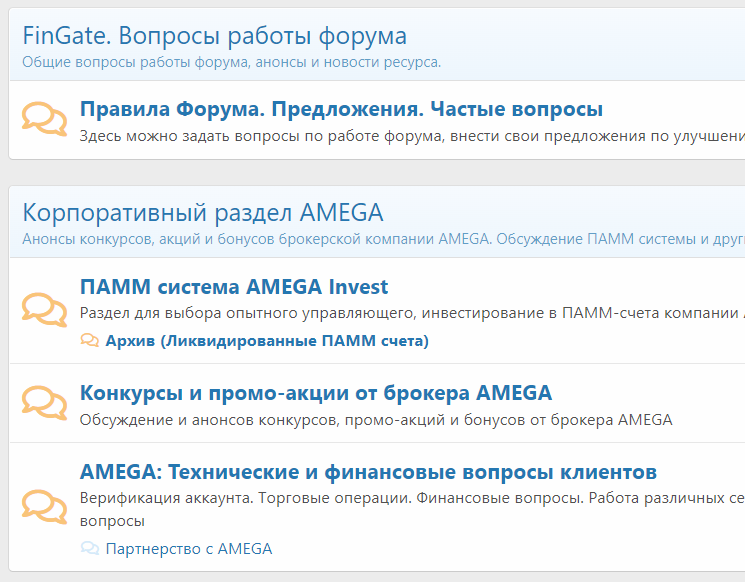Screen dimensions: 745x582
Task: Open the Корпоративный раздел AMEGA category heading
Action: pyautogui.click(x=203, y=213)
